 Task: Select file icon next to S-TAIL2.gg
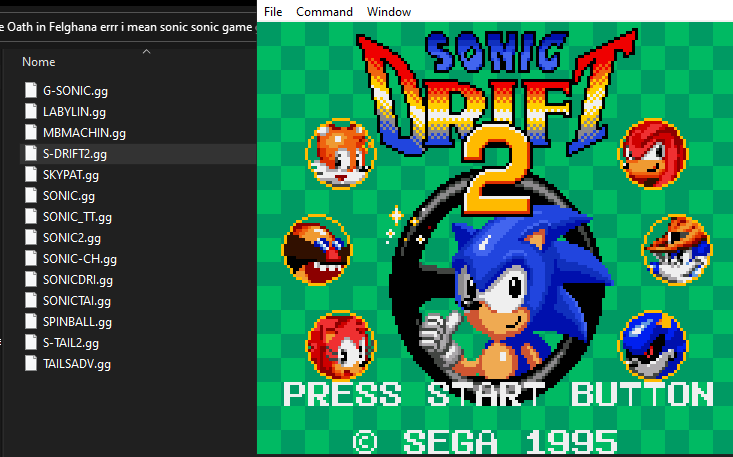point(31,343)
